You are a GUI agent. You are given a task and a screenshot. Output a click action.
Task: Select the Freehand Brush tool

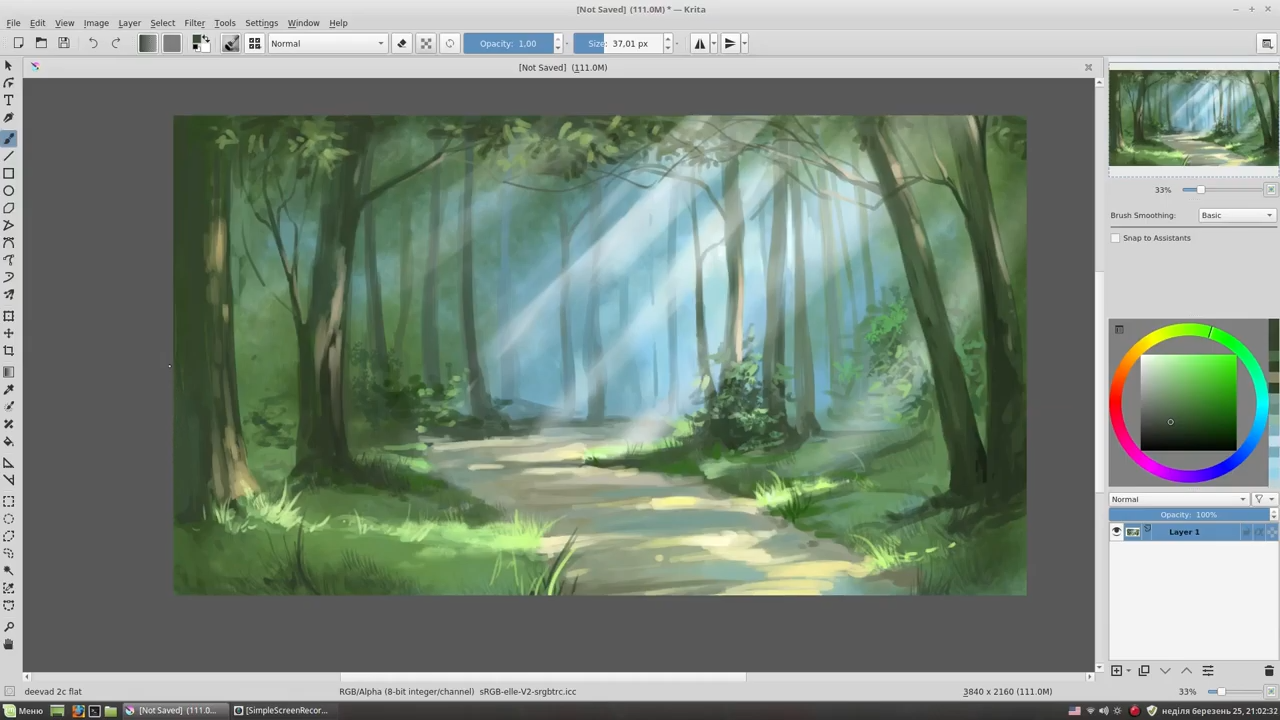click(x=9, y=138)
